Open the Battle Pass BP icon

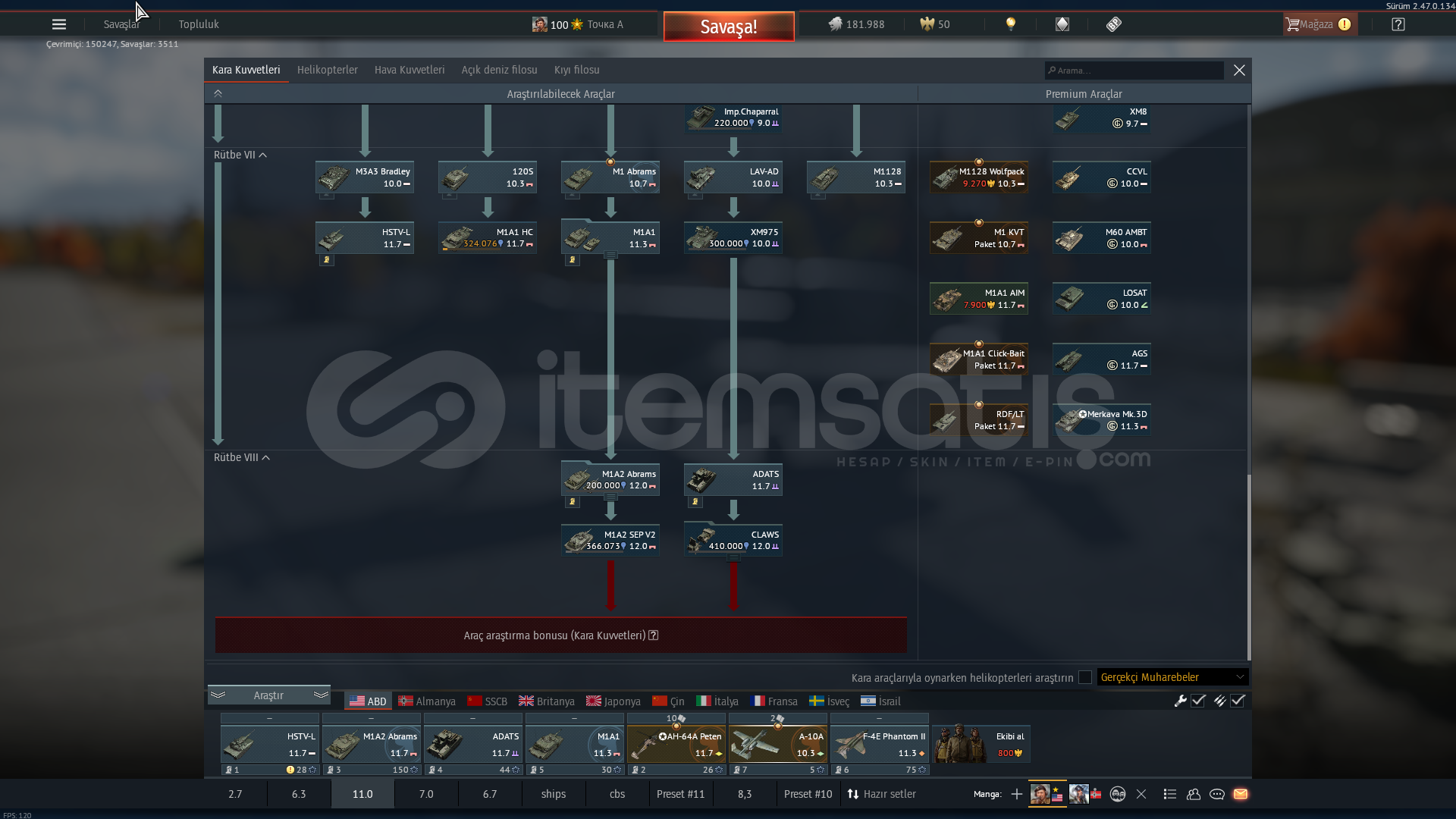click(x=1113, y=24)
